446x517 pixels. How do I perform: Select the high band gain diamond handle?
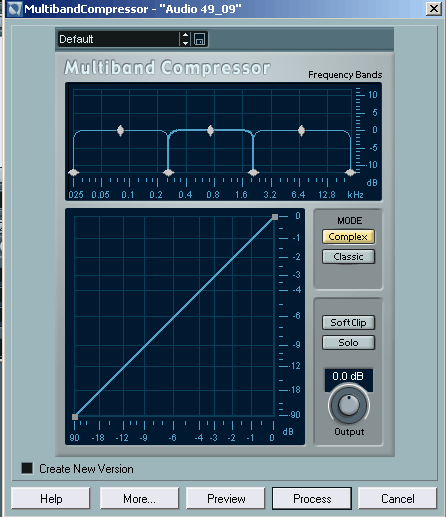click(x=301, y=130)
